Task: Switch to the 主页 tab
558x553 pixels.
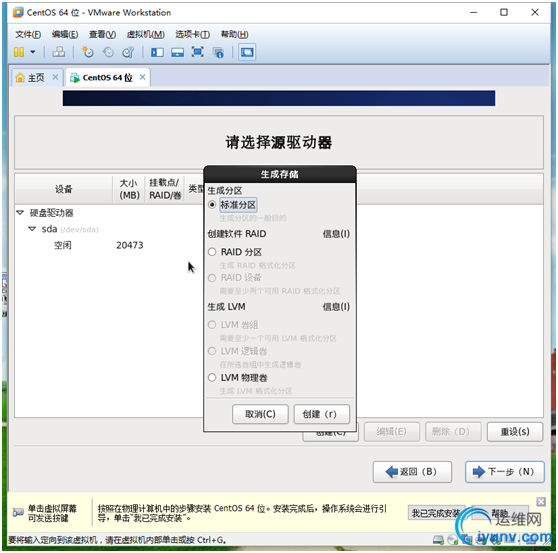Action: (x=37, y=77)
